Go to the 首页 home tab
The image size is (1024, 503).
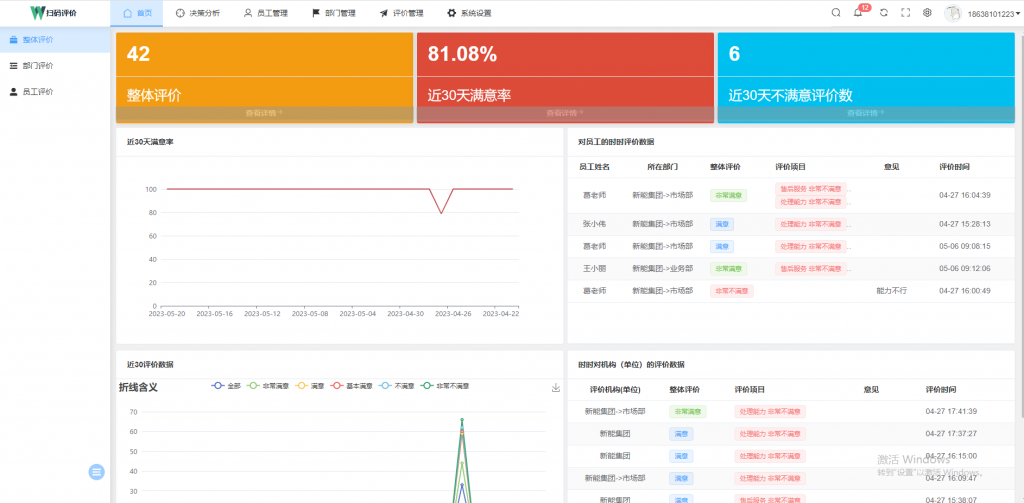tap(137, 13)
